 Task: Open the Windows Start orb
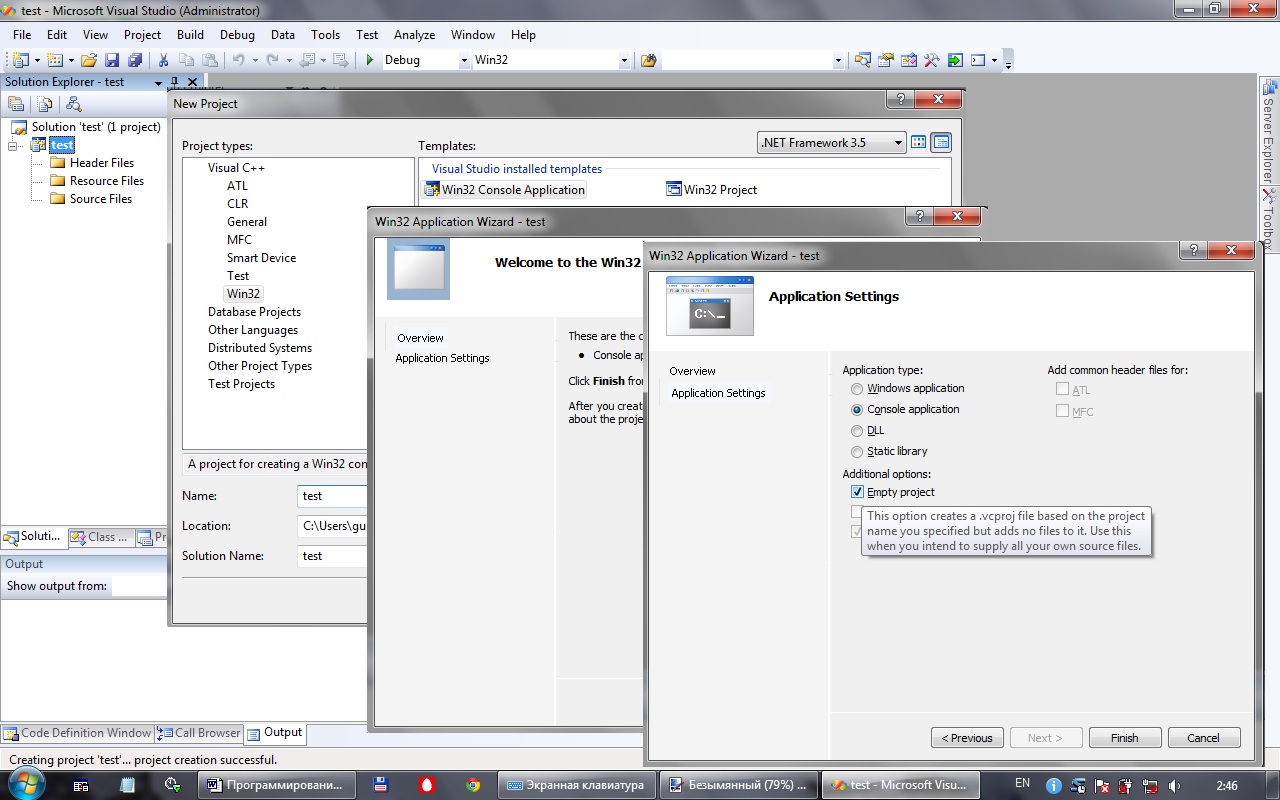25,785
